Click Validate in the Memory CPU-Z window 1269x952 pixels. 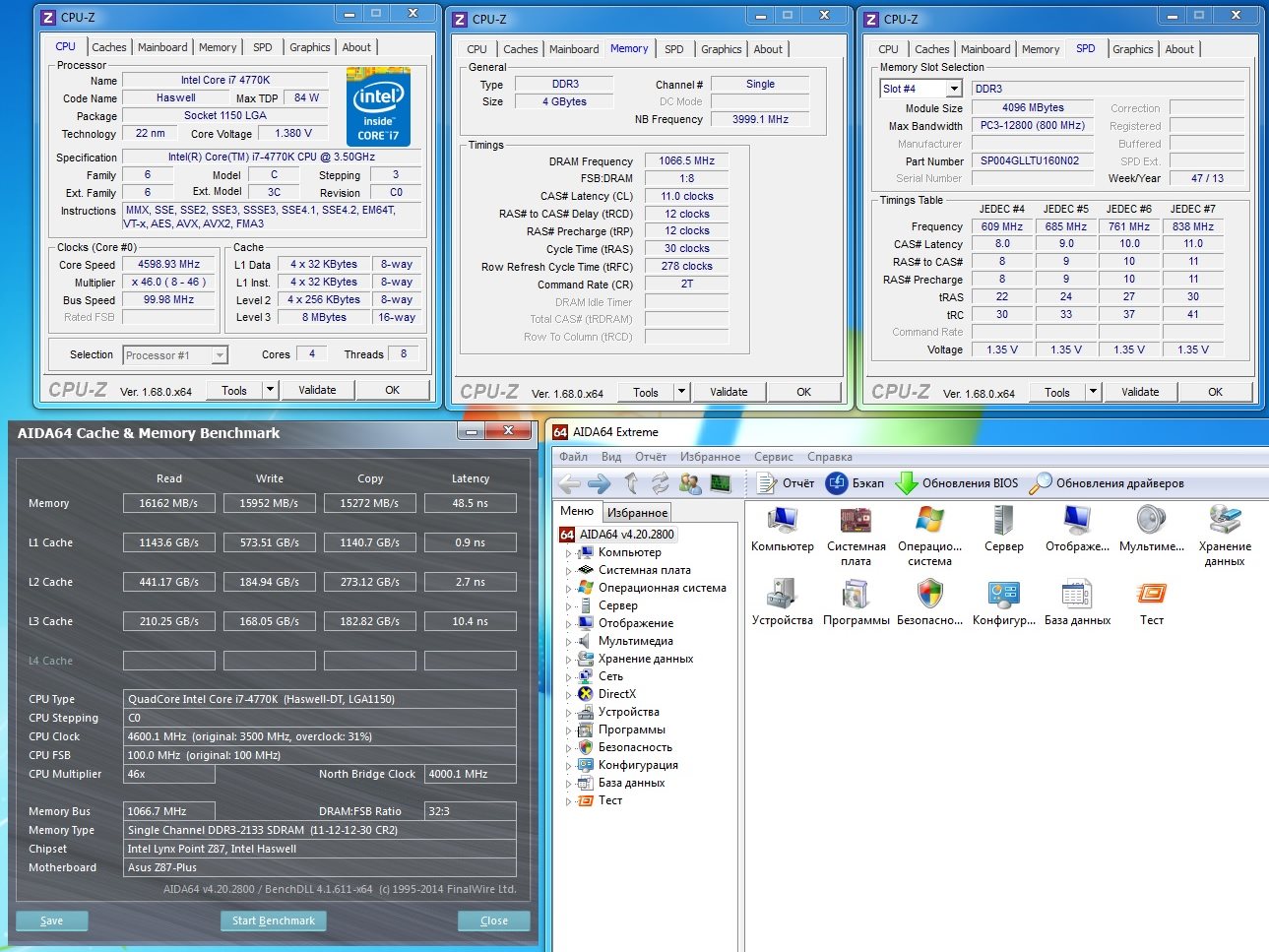(x=729, y=392)
